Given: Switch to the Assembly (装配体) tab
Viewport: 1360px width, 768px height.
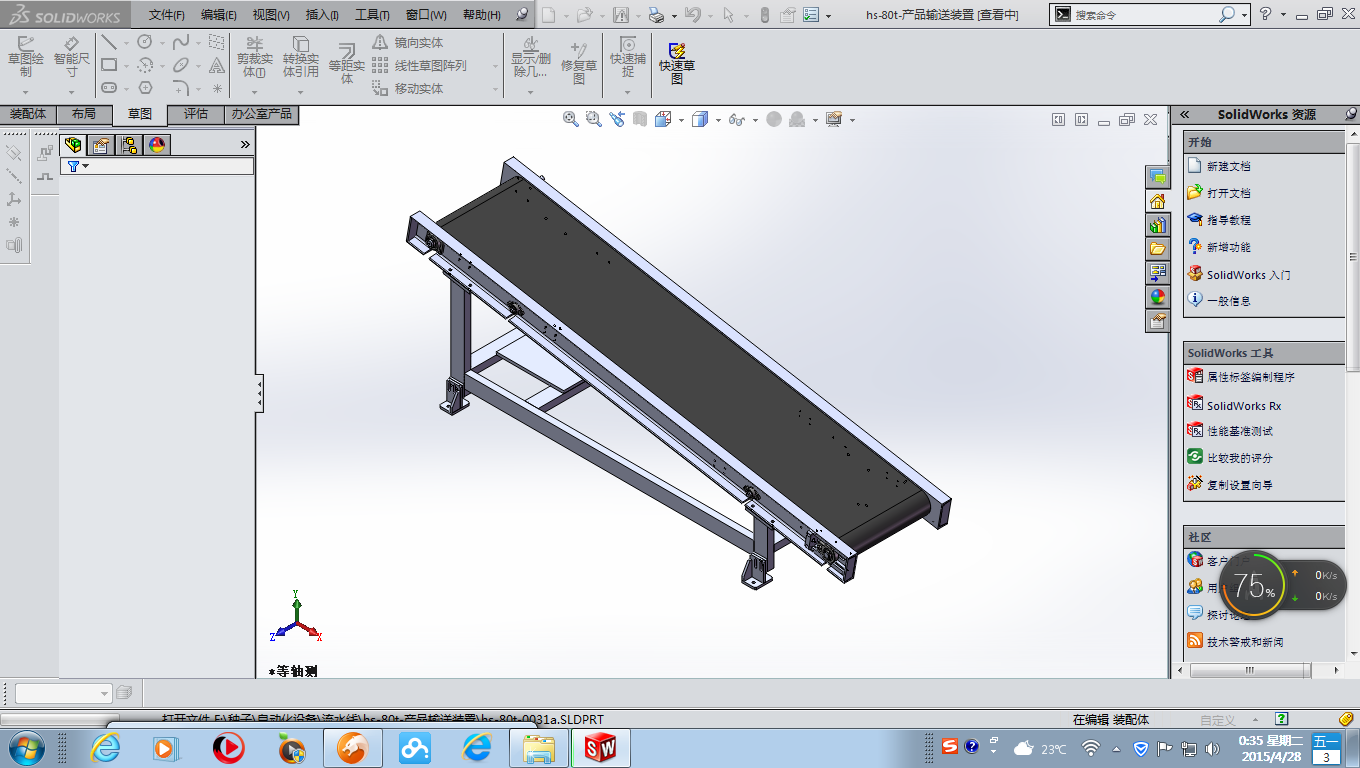Looking at the screenshot, I should (28, 114).
